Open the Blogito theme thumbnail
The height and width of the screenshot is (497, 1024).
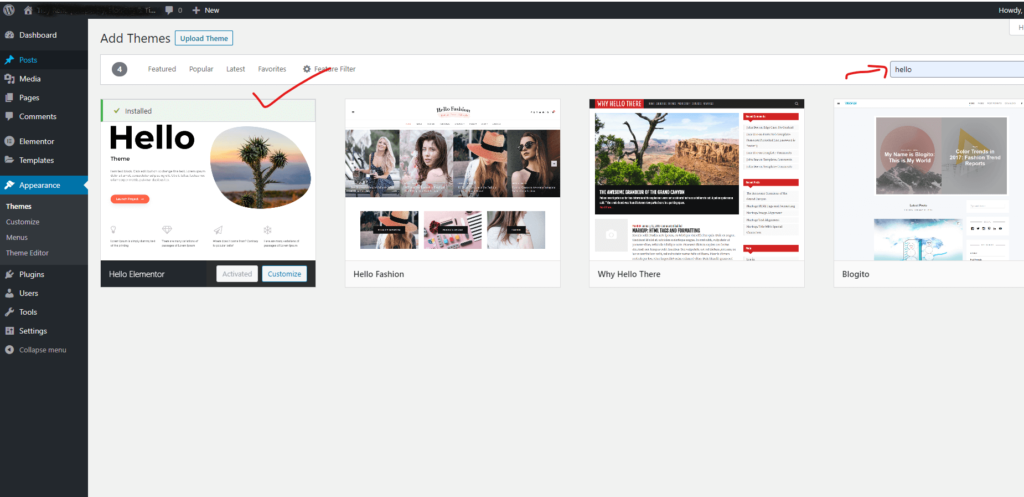[x=929, y=180]
